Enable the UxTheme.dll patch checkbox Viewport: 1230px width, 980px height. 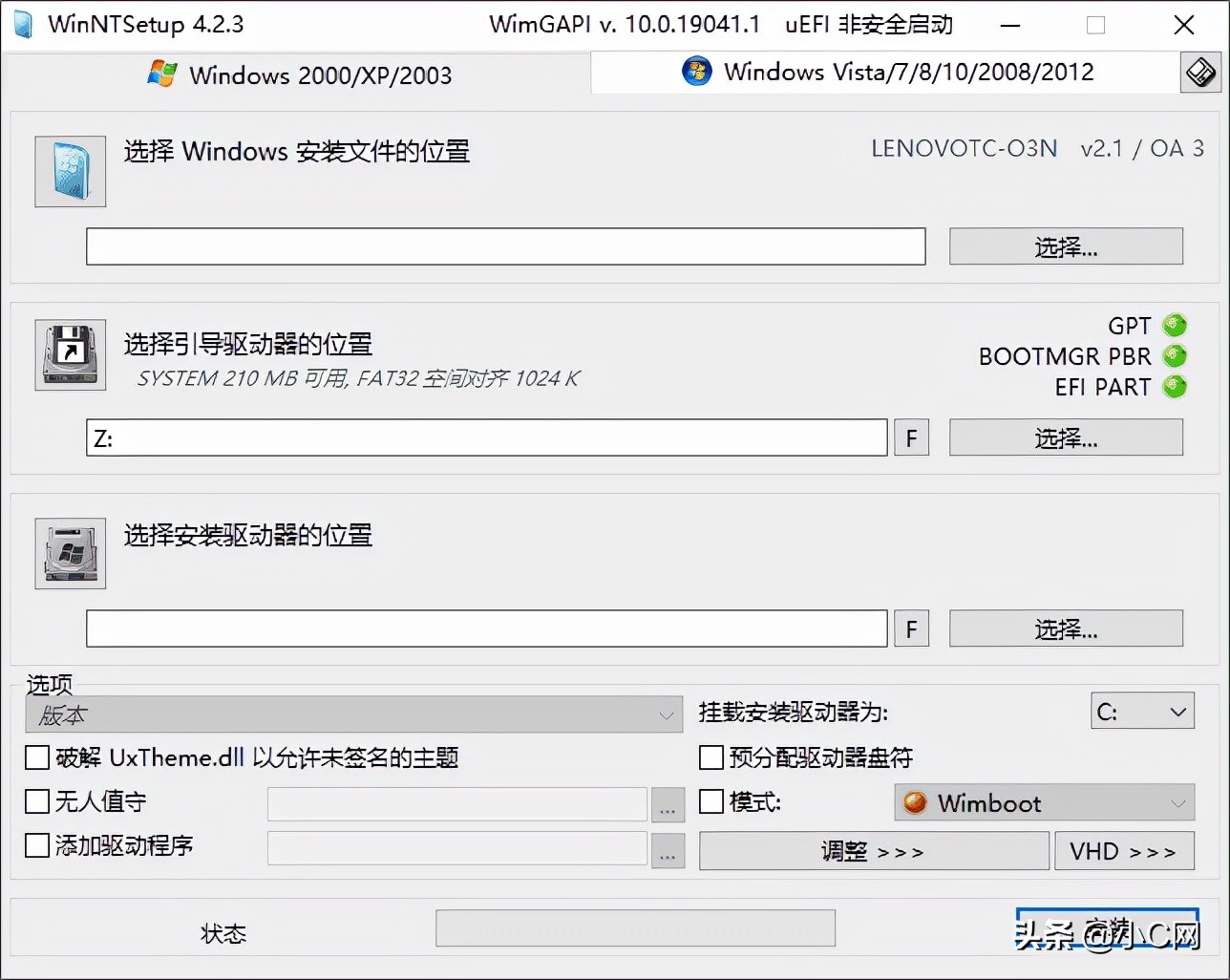click(37, 758)
